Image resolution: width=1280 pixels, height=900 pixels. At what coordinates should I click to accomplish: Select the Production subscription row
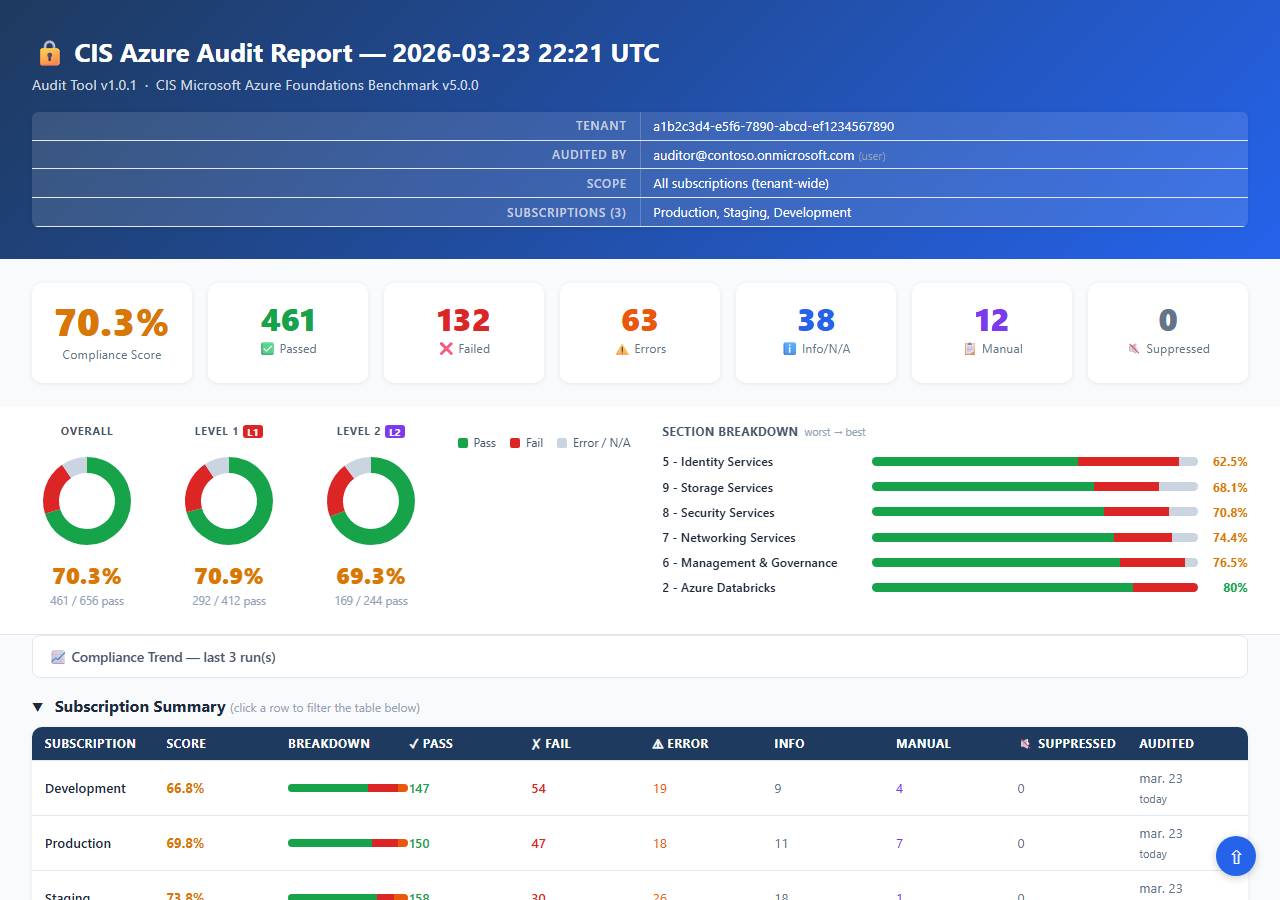pyautogui.click(x=640, y=843)
